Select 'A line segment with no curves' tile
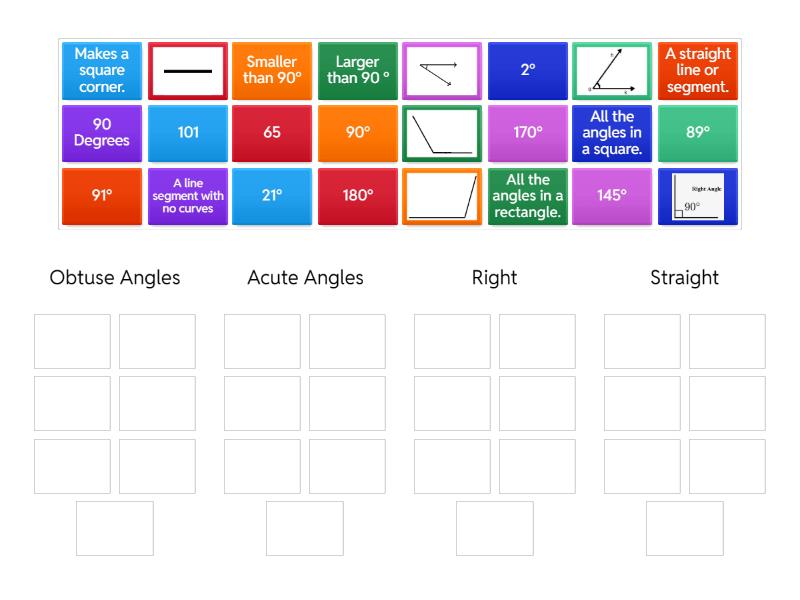The width and height of the screenshot is (800, 600). click(x=187, y=196)
